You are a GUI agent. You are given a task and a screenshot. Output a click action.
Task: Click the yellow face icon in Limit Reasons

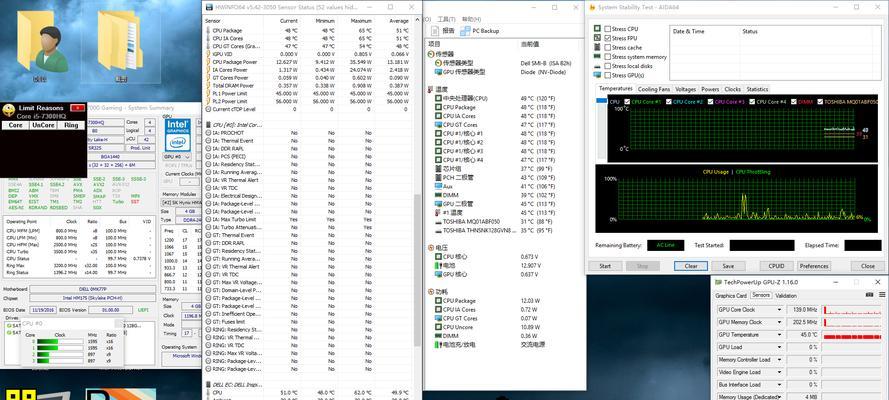(x=9, y=110)
